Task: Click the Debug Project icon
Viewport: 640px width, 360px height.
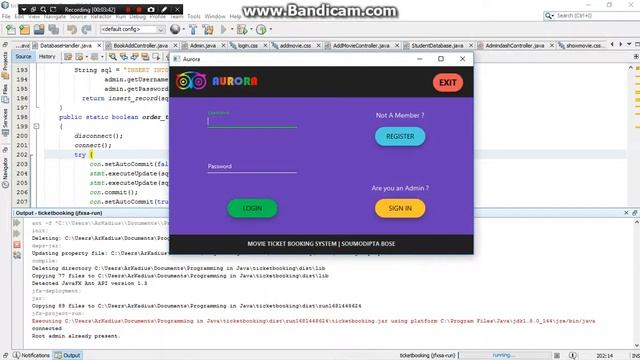Action: [x=242, y=29]
